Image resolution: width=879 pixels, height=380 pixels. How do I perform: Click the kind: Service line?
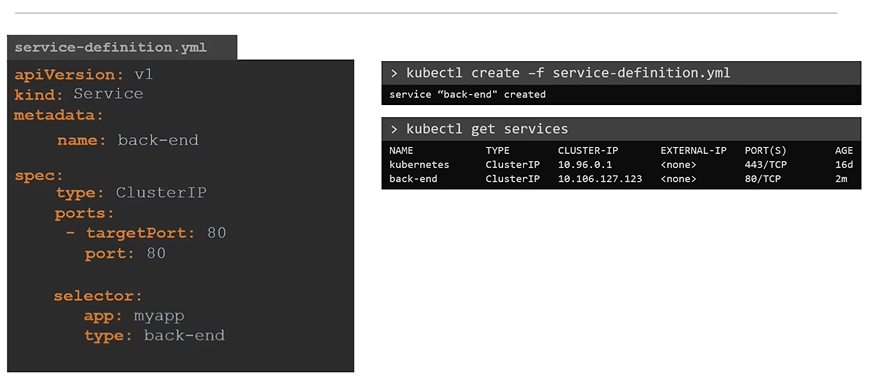coord(78,94)
